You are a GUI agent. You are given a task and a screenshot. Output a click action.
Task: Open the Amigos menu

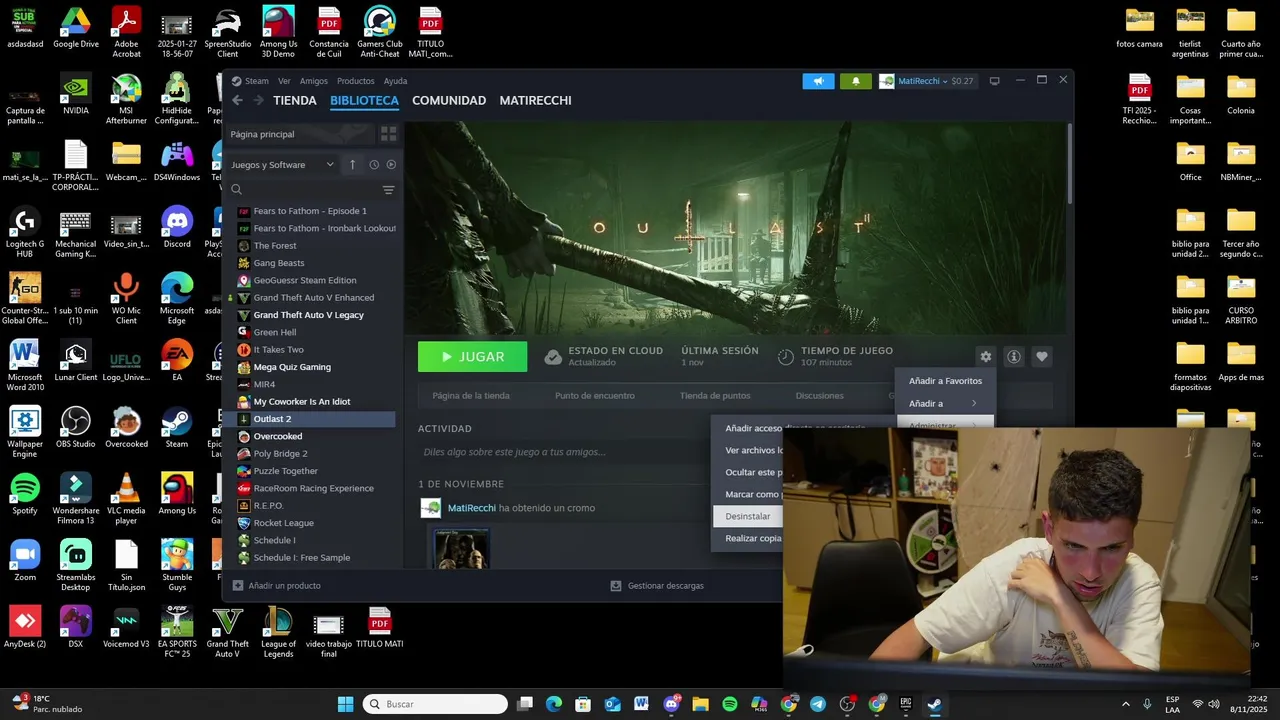[314, 81]
